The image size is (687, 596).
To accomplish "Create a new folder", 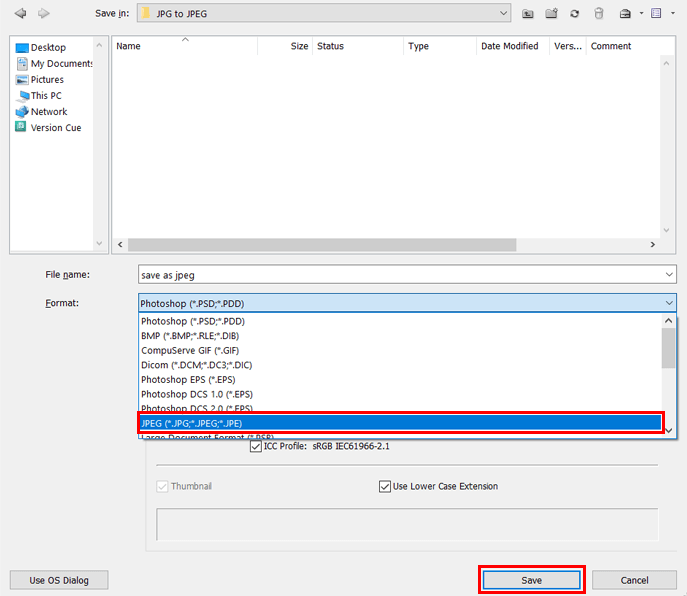I will click(551, 14).
